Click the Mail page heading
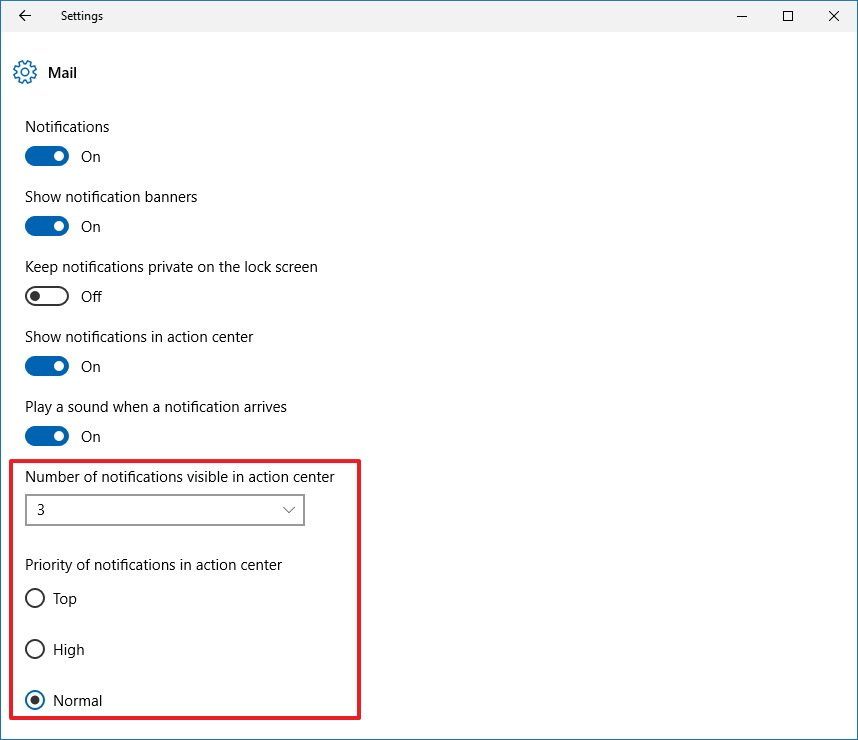Screen dimensions: 858x740 click(62, 72)
